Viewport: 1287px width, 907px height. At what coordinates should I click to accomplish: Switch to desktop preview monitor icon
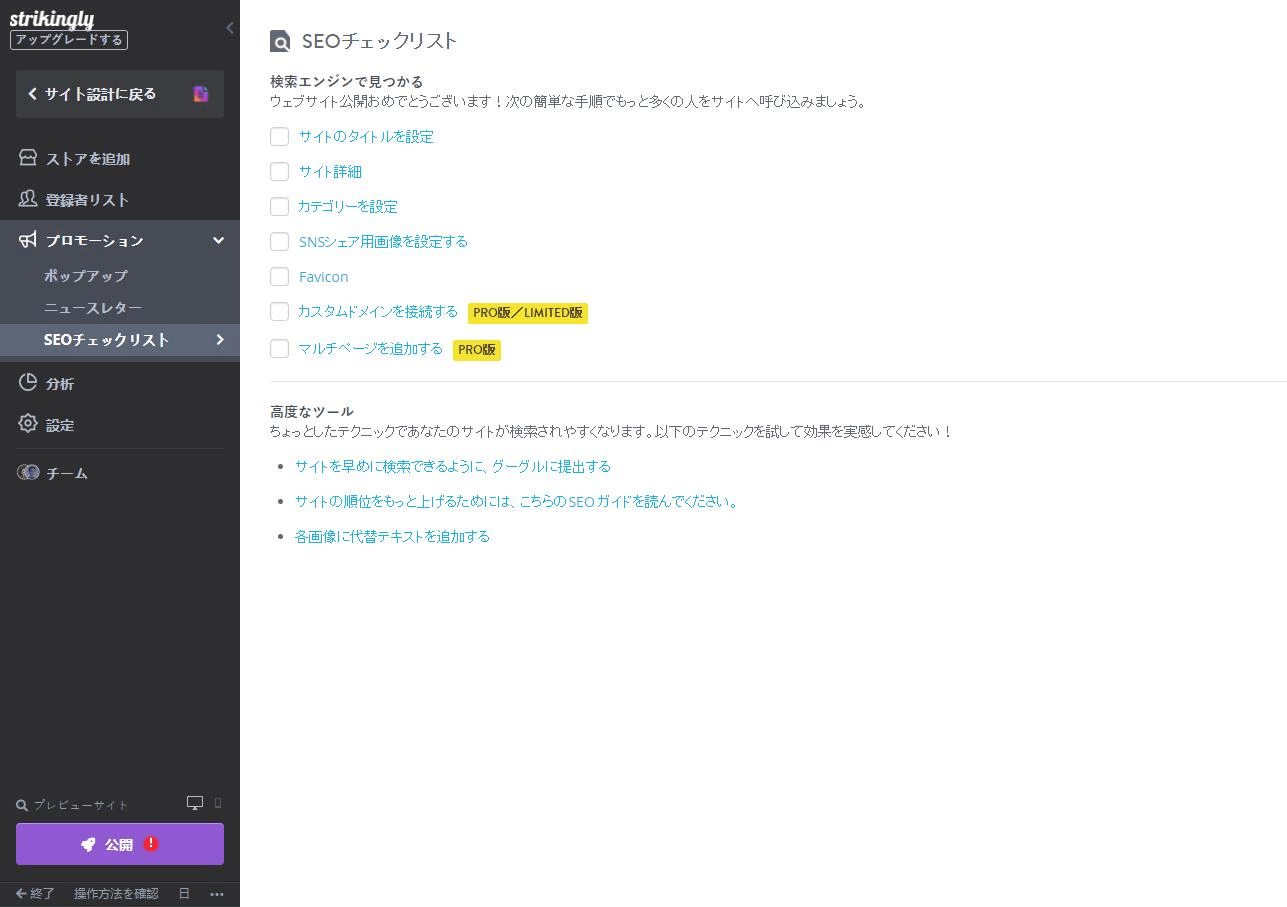[x=195, y=803]
